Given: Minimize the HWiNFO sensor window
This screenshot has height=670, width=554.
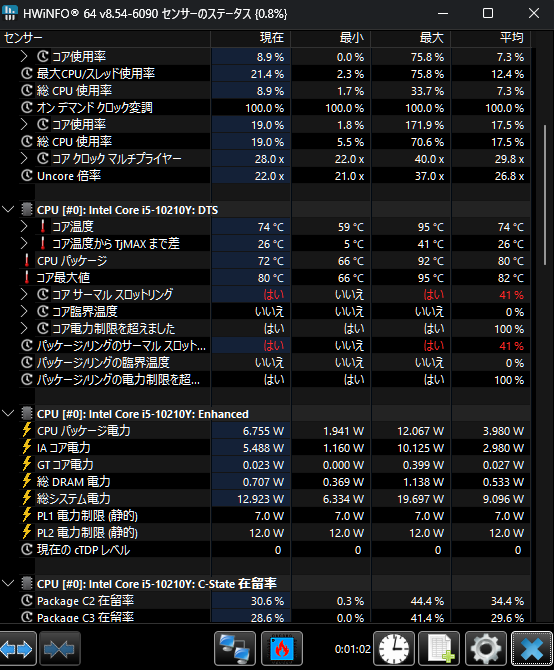Looking at the screenshot, I should (443, 13).
